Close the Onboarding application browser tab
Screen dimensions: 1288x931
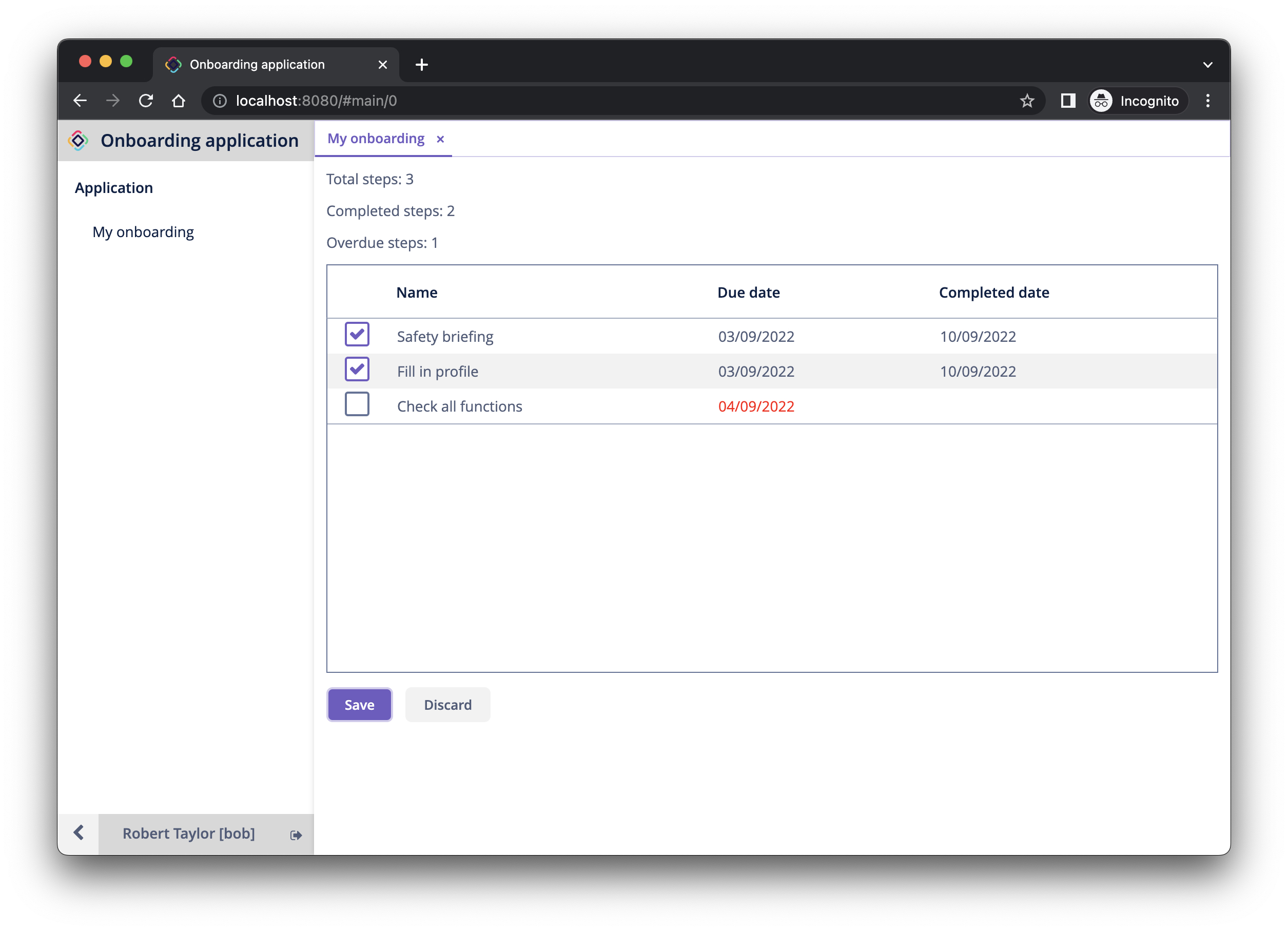[383, 65]
